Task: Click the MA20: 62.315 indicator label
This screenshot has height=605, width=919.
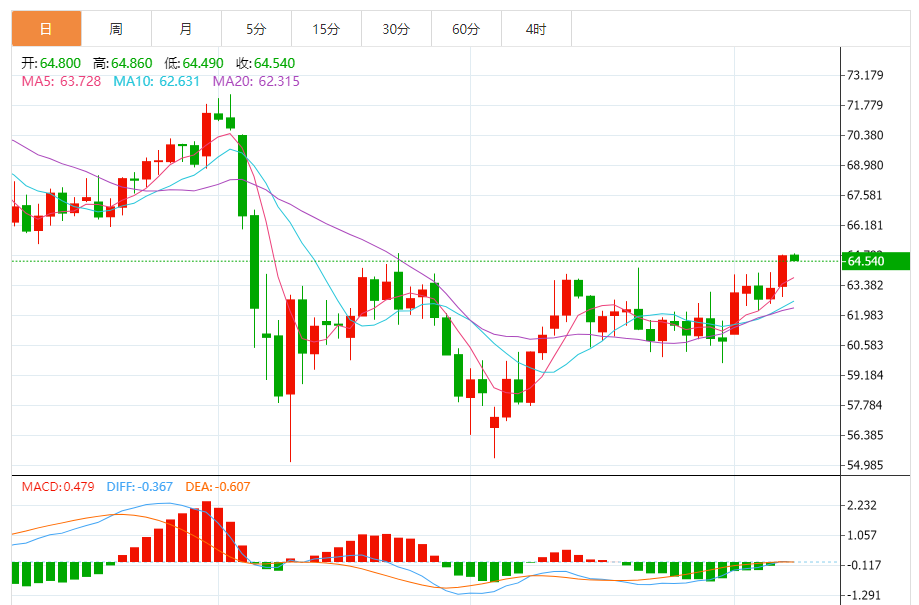Action: coord(256,81)
